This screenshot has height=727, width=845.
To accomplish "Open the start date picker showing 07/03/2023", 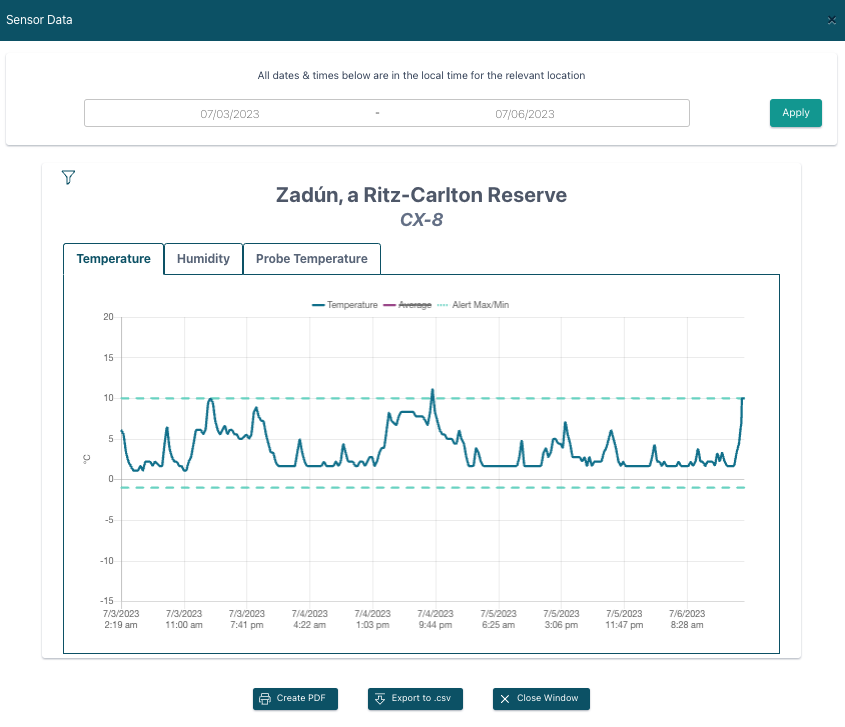I will point(230,113).
